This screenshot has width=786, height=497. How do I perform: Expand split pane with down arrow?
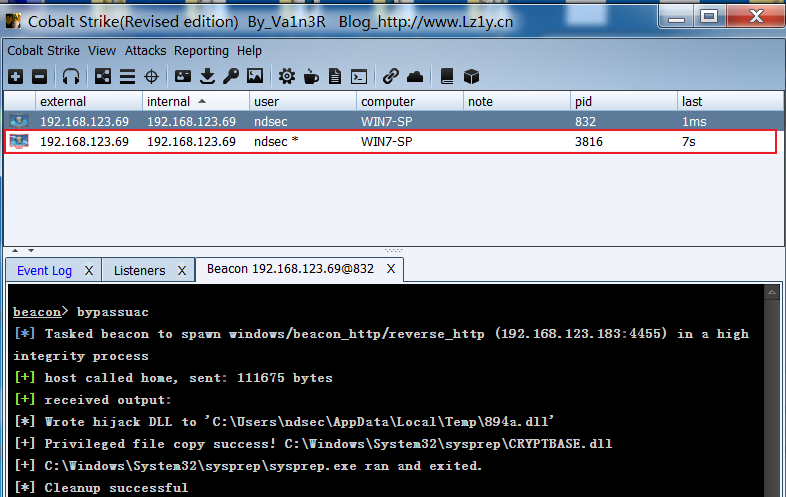click(x=31, y=250)
